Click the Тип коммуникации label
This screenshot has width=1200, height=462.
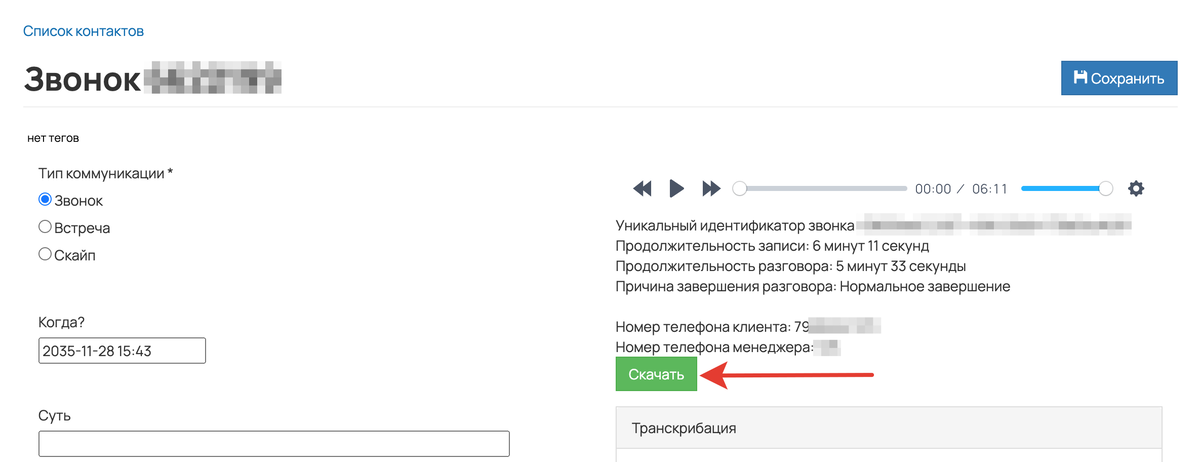point(105,173)
